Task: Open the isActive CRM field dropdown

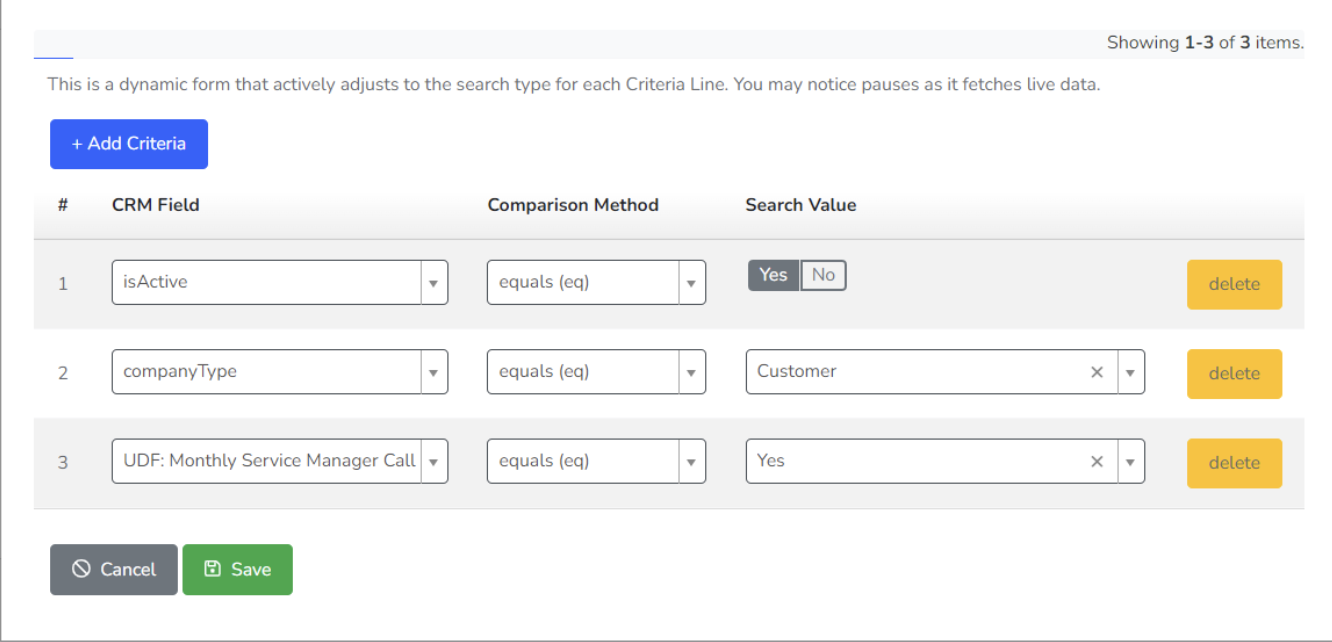Action: (433, 283)
